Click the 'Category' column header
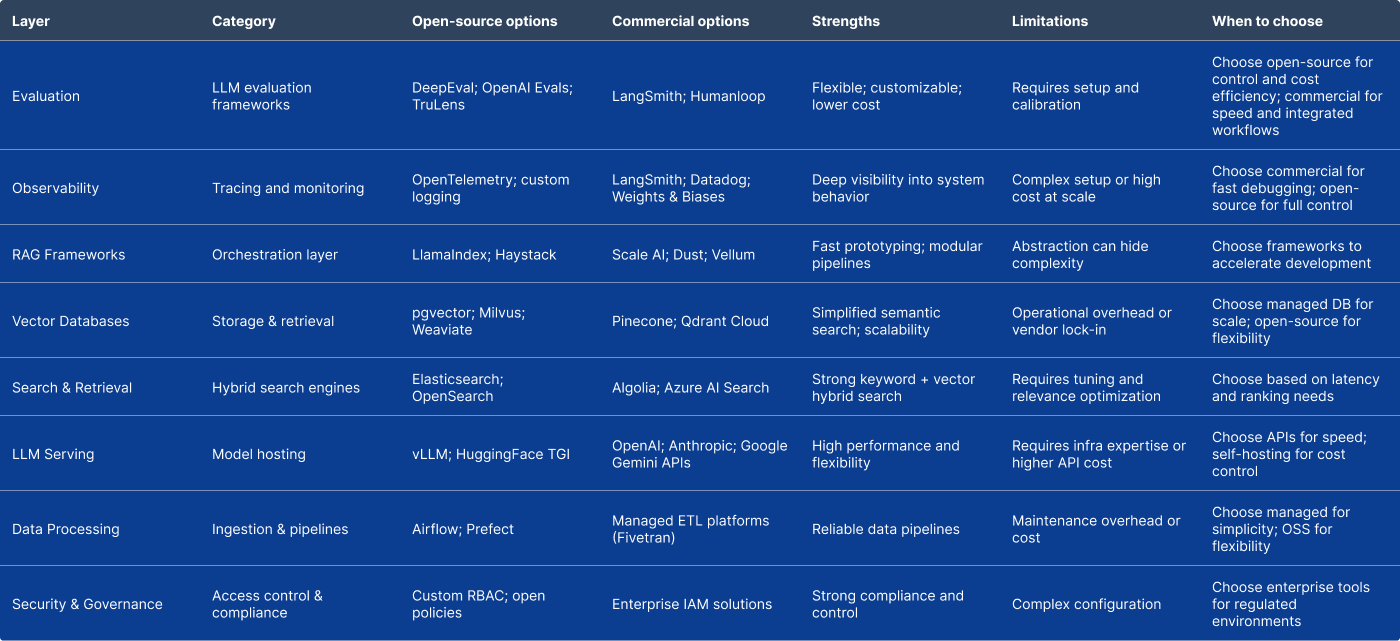 click(243, 20)
